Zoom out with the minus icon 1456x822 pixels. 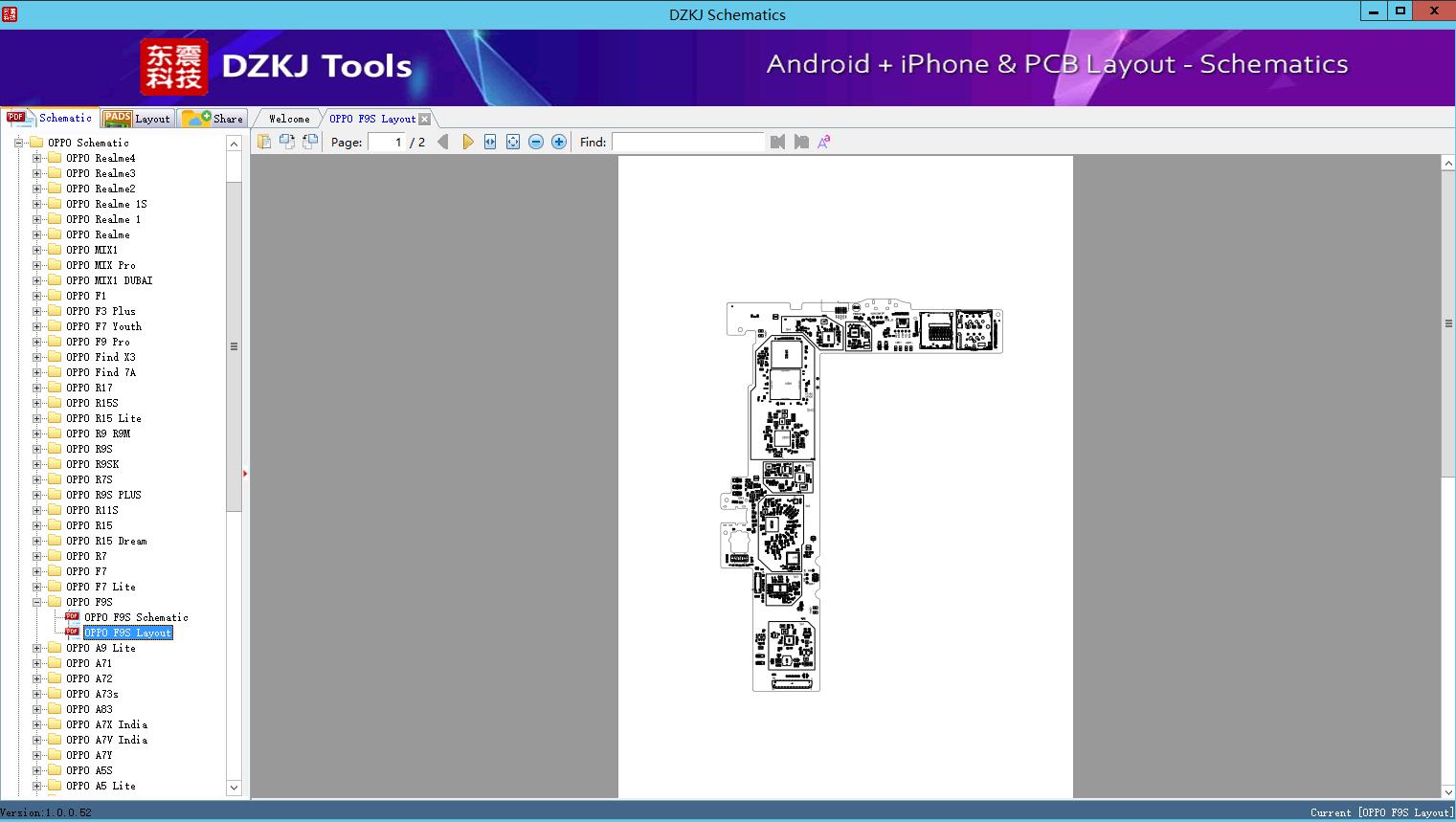coord(536,142)
